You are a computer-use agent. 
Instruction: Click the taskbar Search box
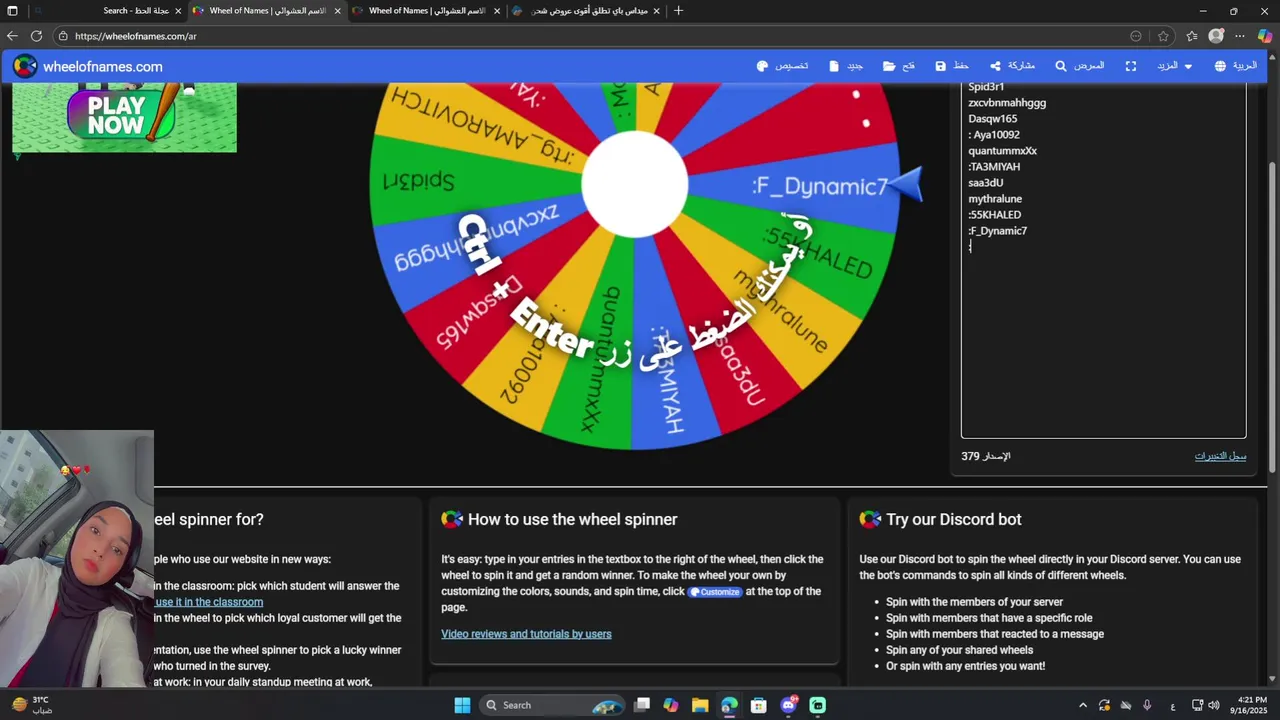coord(552,705)
